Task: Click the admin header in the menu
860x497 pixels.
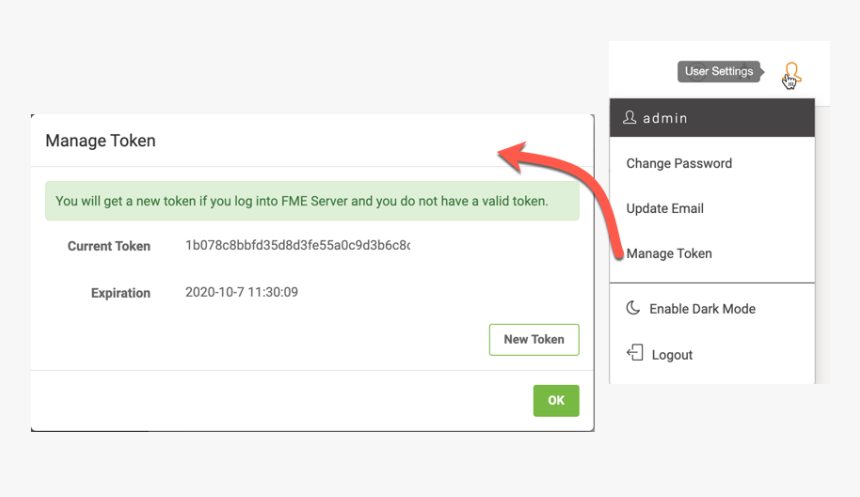Action: click(x=712, y=118)
